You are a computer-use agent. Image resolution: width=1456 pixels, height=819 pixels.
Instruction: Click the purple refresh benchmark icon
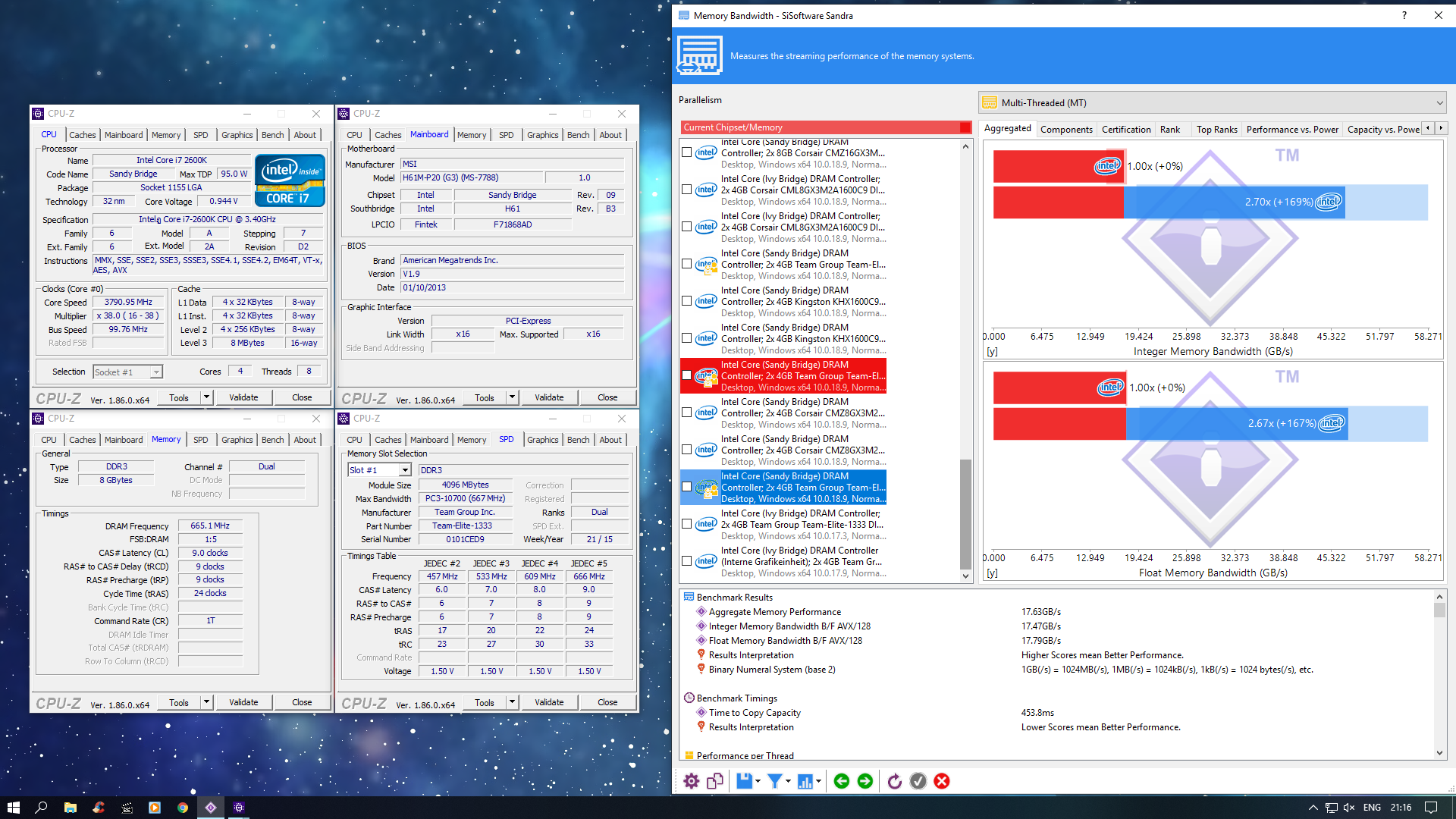pyautogui.click(x=894, y=781)
